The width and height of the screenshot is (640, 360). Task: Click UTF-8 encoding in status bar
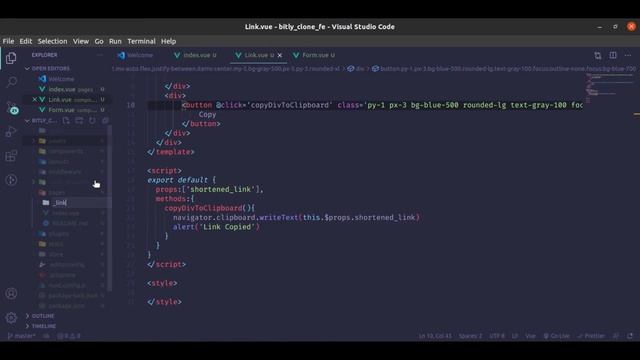tap(497, 336)
